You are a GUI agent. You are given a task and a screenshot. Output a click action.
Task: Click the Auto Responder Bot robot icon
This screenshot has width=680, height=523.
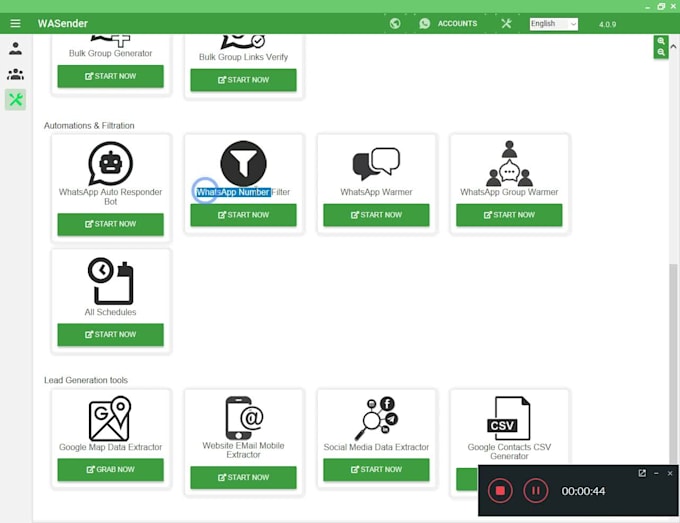pyautogui.click(x=111, y=163)
